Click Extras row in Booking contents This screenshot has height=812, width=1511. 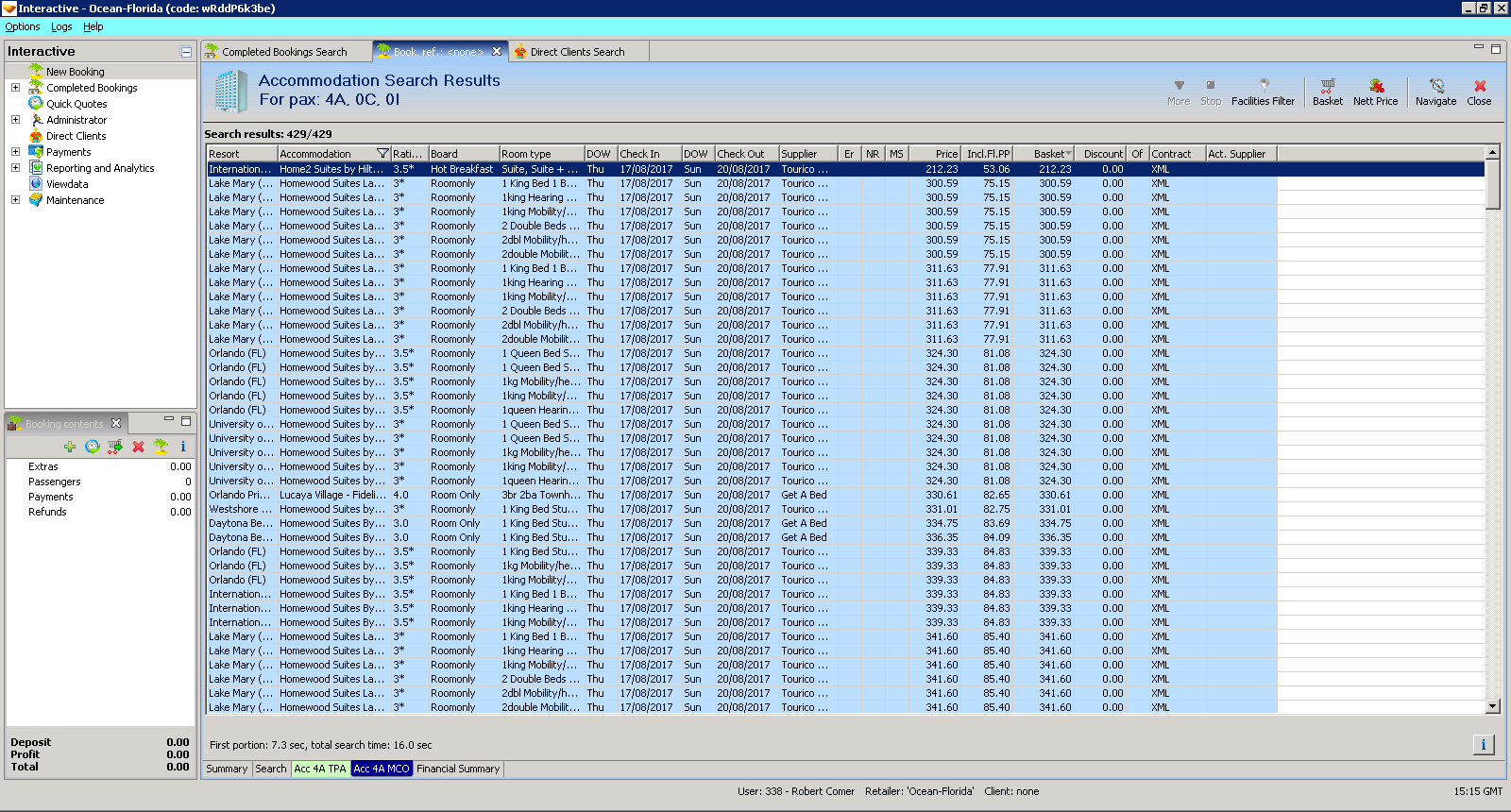[100, 466]
